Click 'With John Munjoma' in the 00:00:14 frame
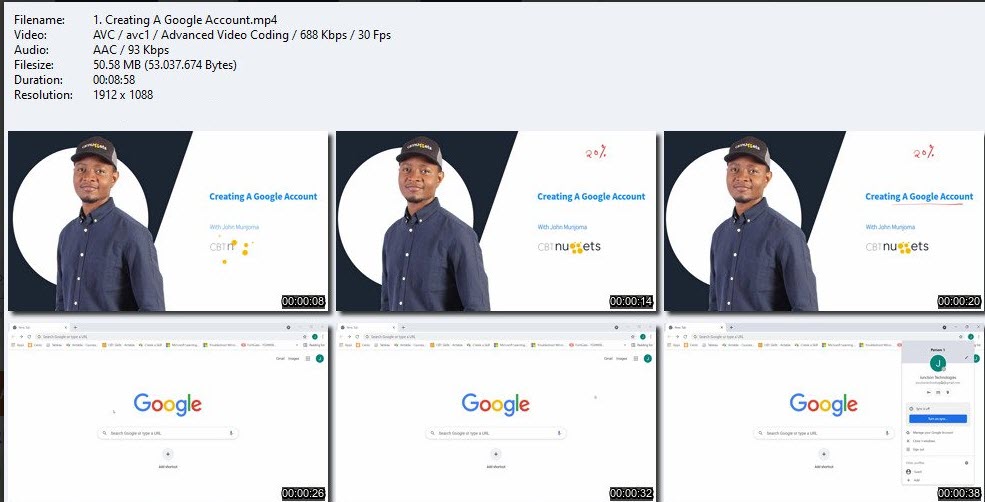 [x=562, y=227]
